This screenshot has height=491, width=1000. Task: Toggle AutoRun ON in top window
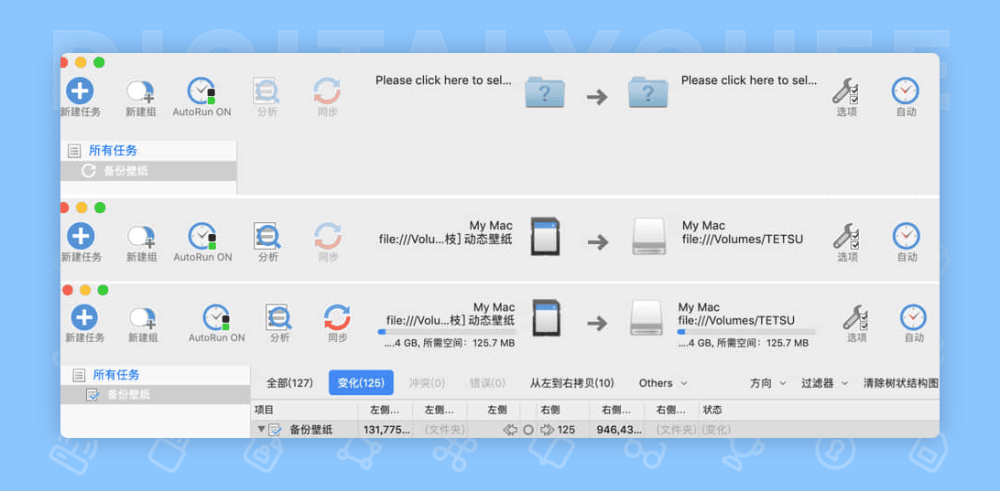pyautogui.click(x=202, y=91)
